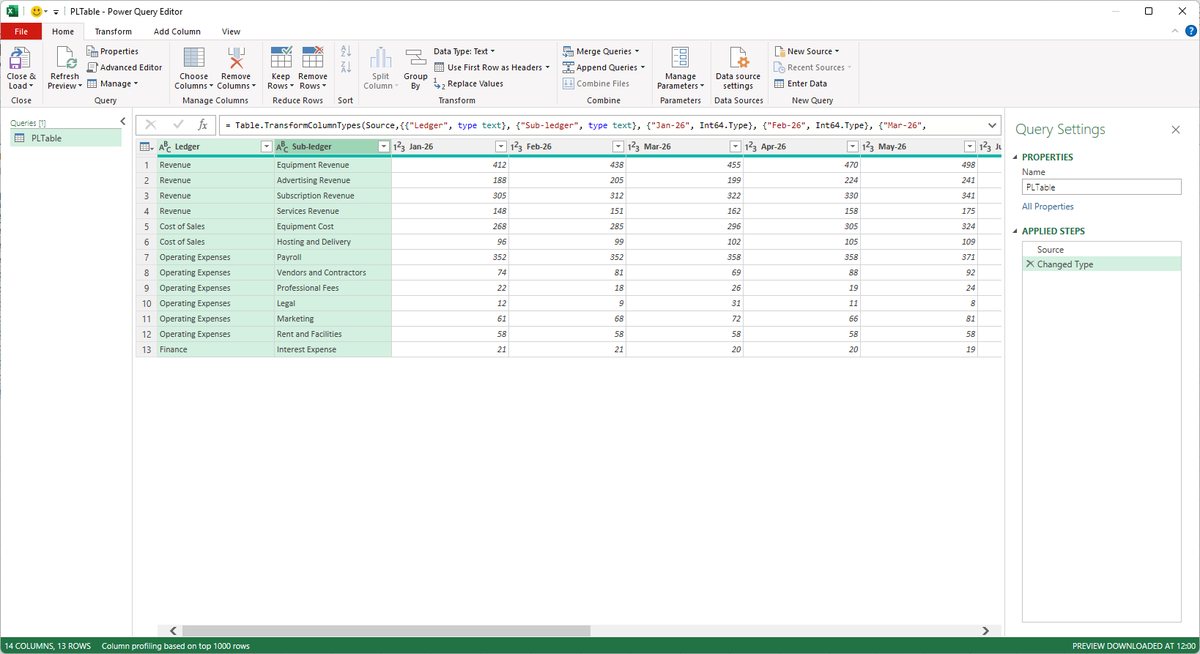Click the query Name input field
The width and height of the screenshot is (1200, 654).
pos(1101,187)
